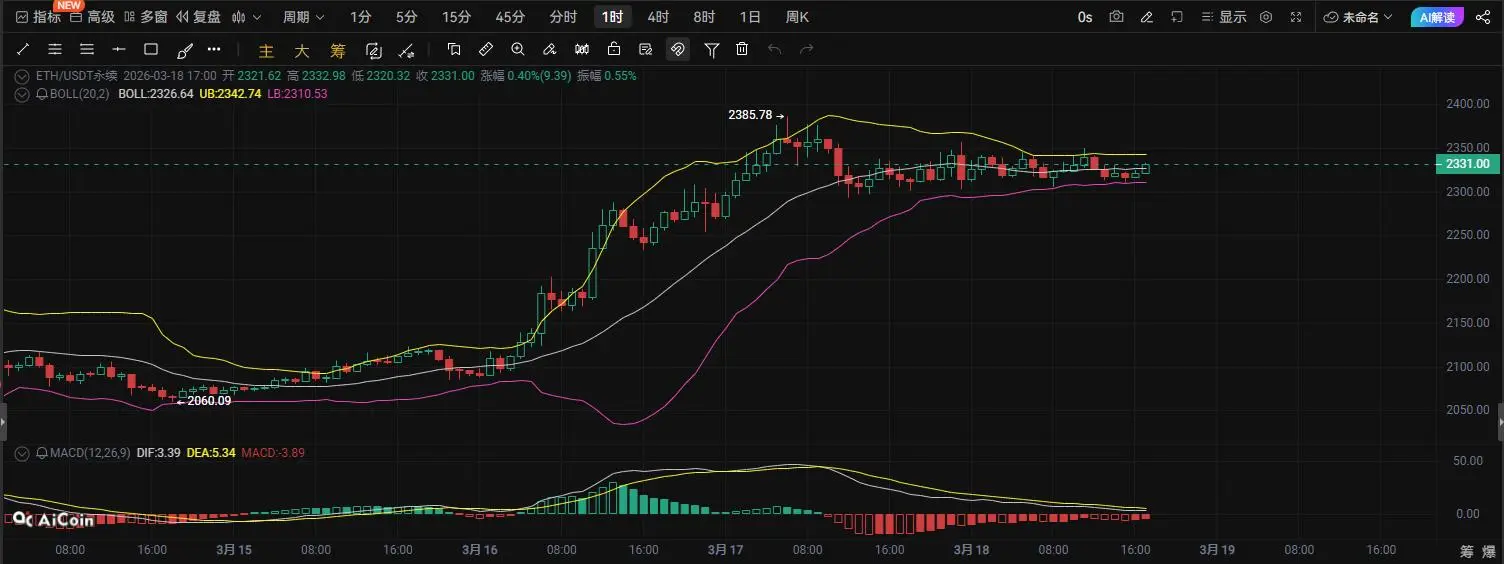Viewport: 1504px width, 564px height.
Task: Switch to the 8时 timeframe
Action: coord(704,17)
